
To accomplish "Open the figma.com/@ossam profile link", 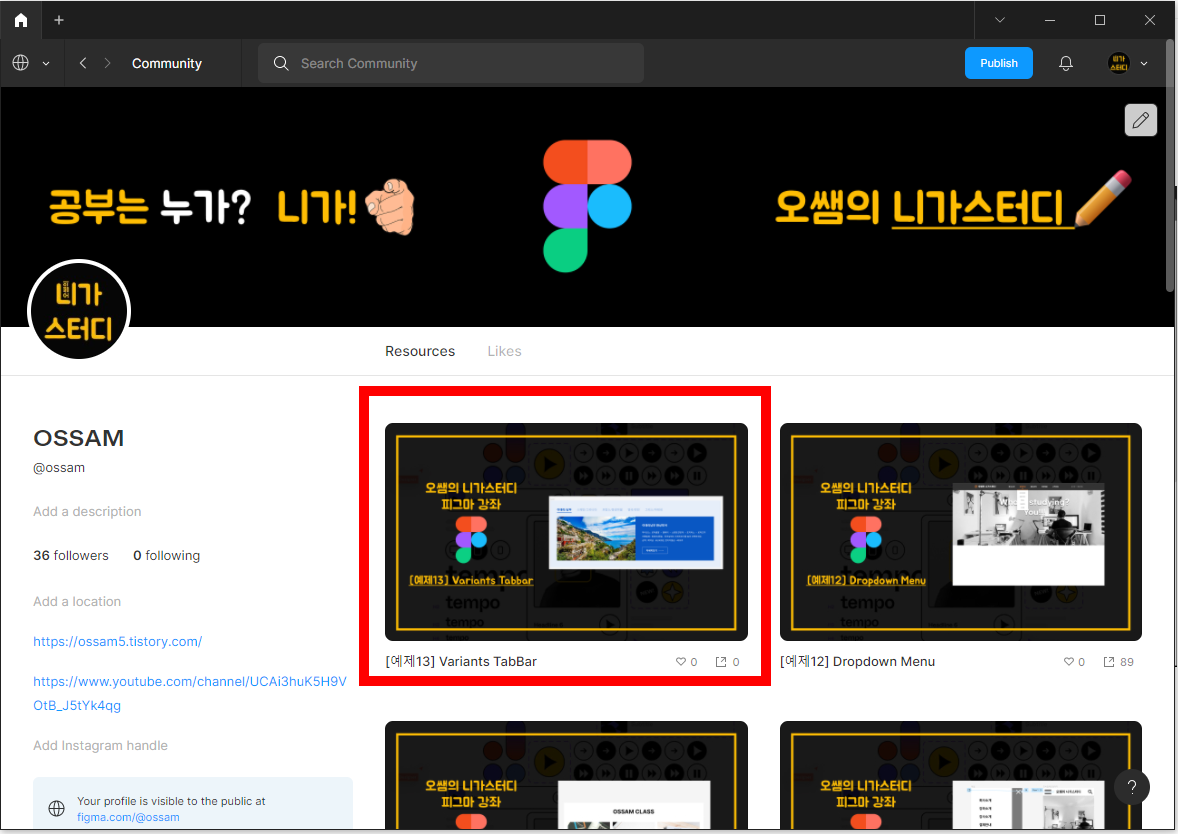I will (x=128, y=817).
